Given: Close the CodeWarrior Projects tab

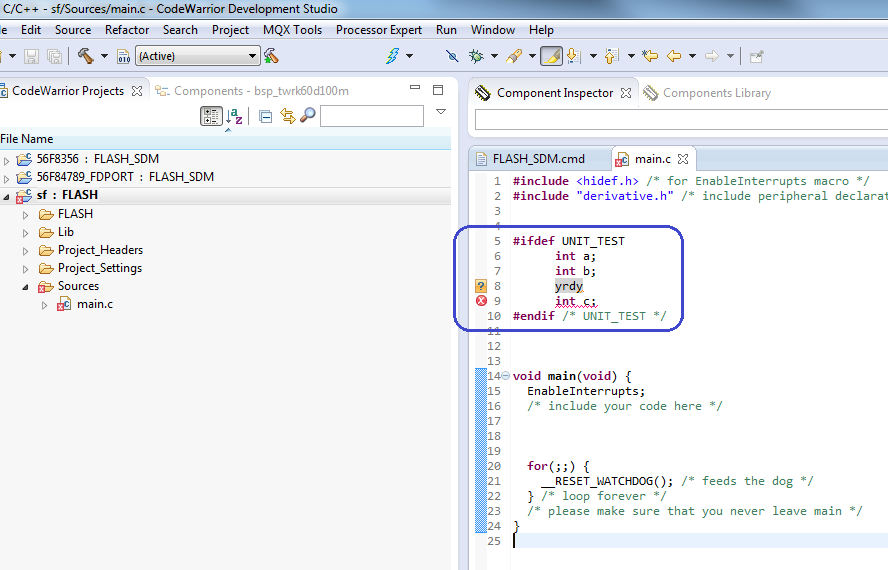Looking at the screenshot, I should click(x=137, y=91).
